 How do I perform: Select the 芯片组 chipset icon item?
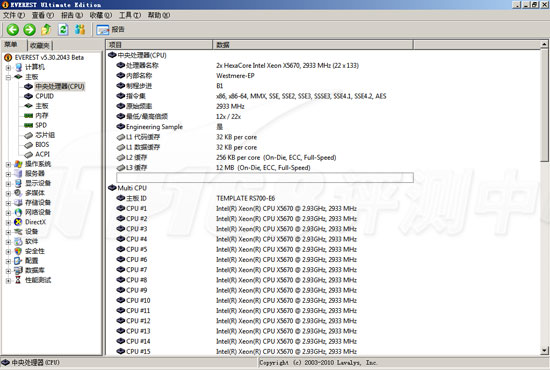click(x=28, y=135)
